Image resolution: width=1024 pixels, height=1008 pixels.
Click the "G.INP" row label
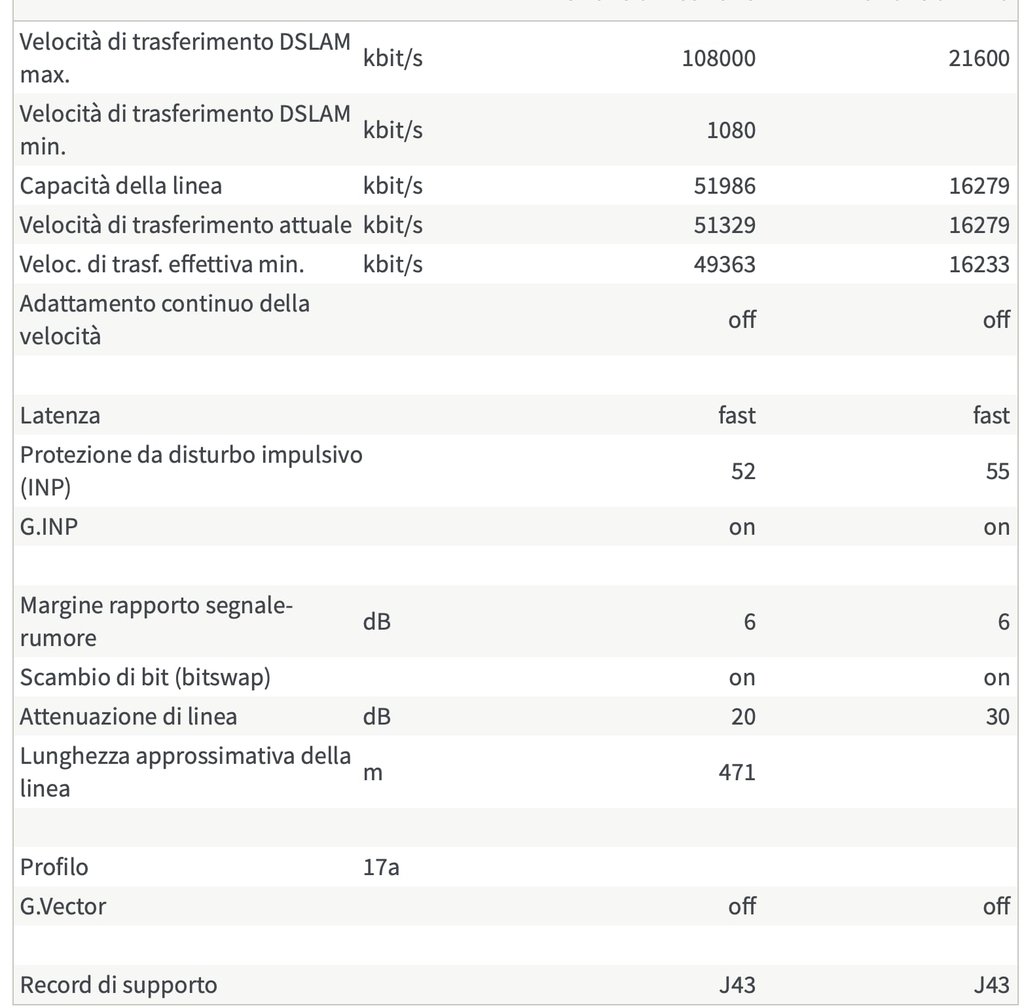49,527
